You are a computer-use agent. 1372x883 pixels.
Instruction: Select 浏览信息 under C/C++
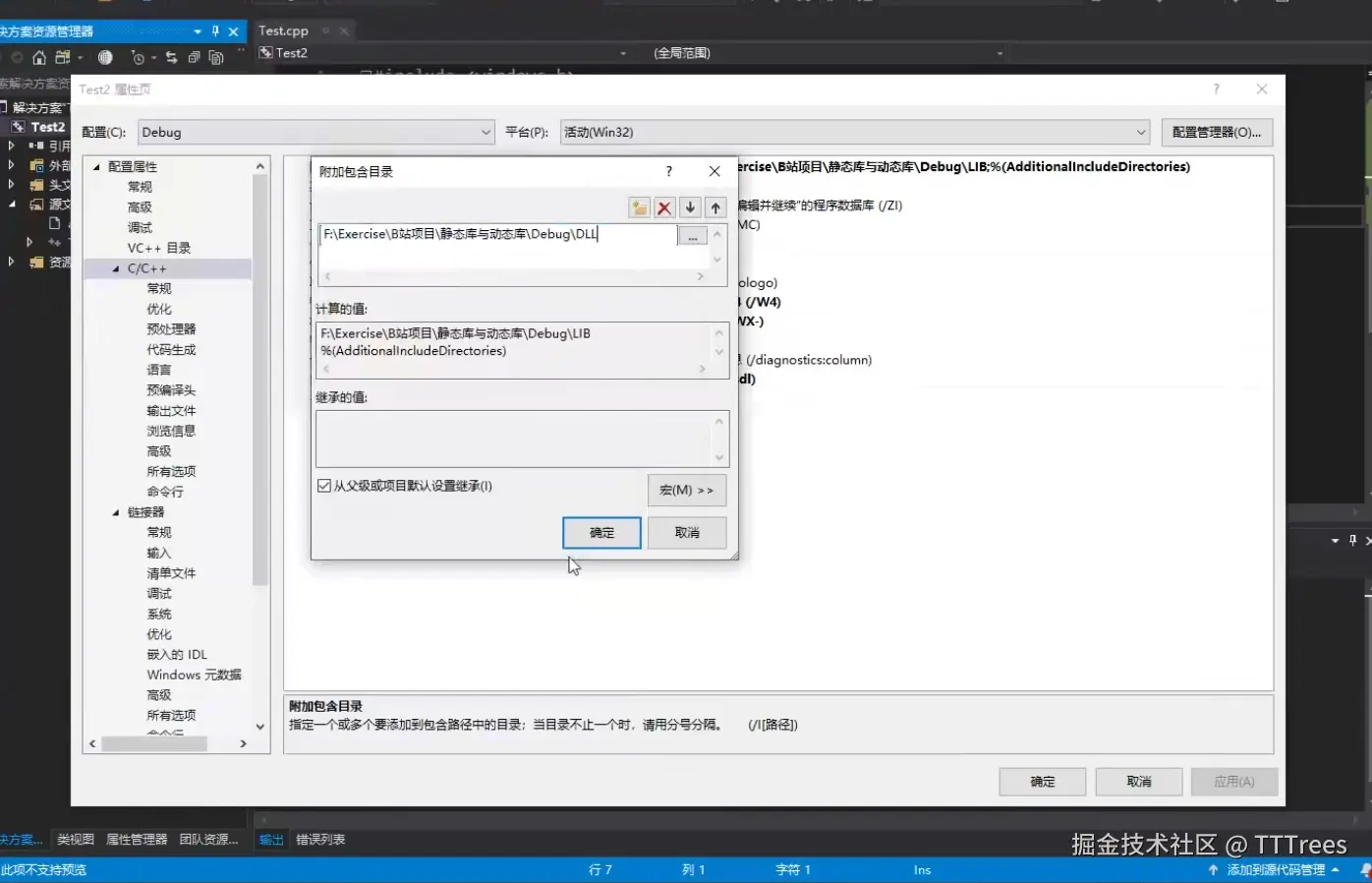(171, 431)
